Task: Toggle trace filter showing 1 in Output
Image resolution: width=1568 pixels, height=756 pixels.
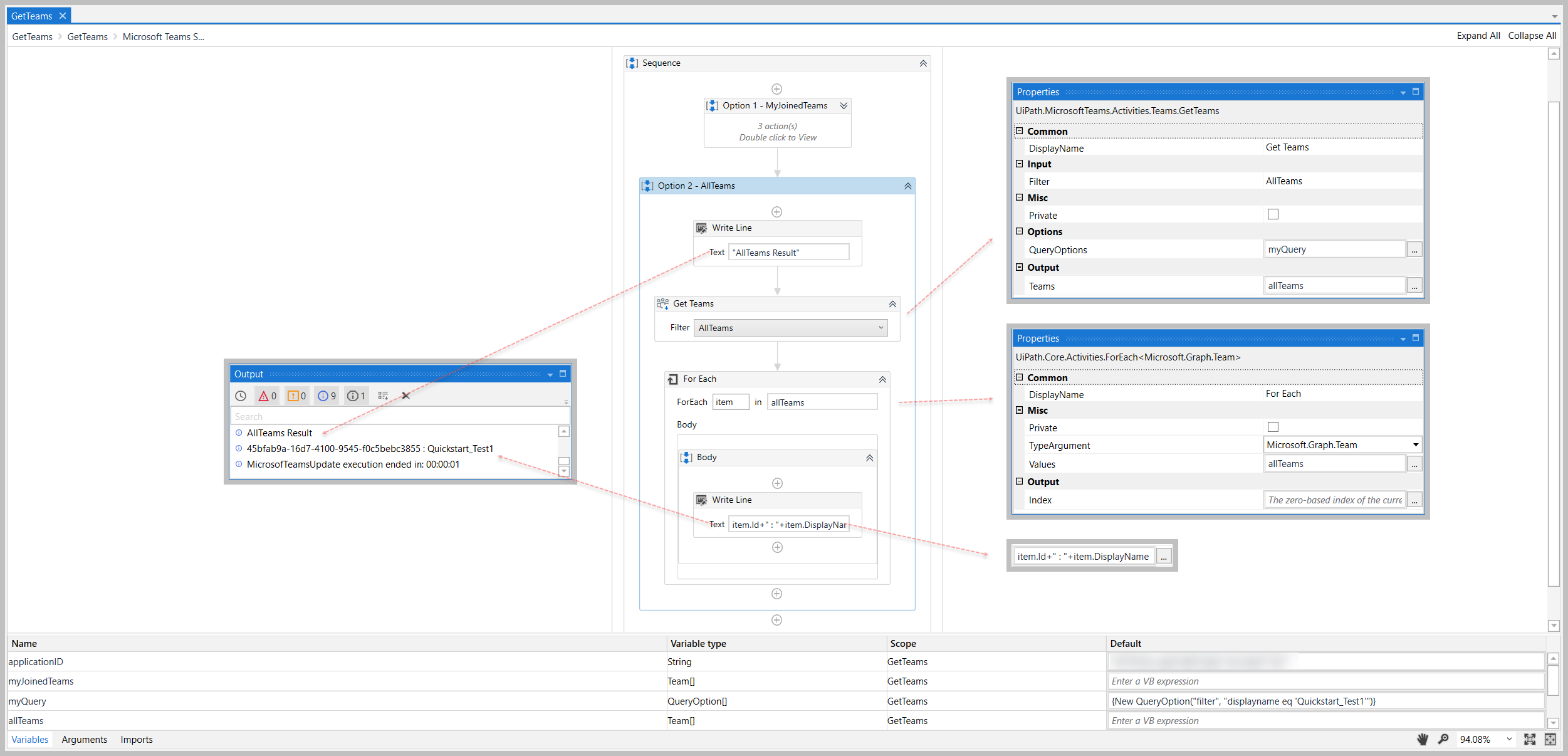Action: [x=356, y=396]
